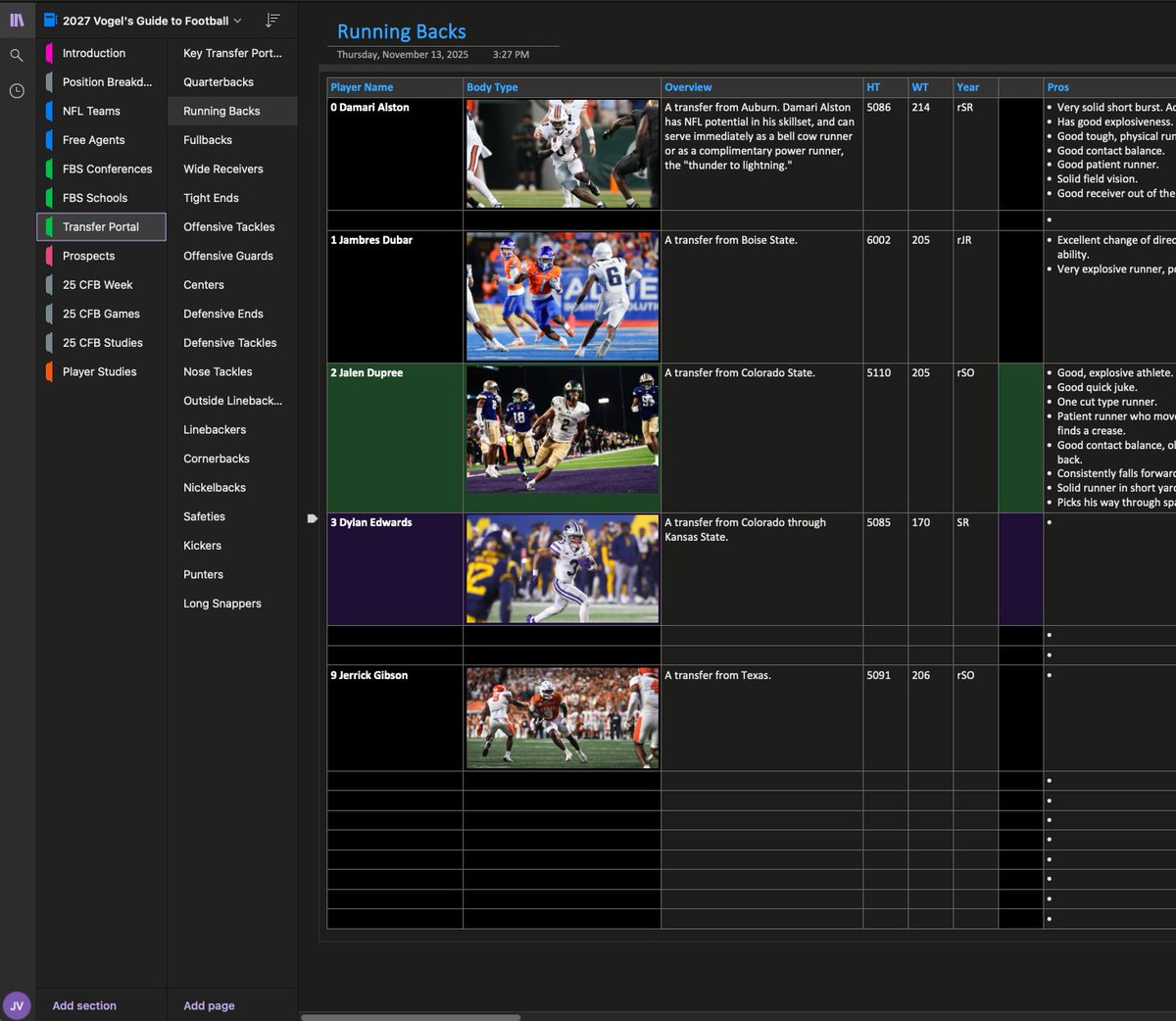Open the Quarterbacks page
Screen dimensions: 1176x1021
click(x=232, y=82)
